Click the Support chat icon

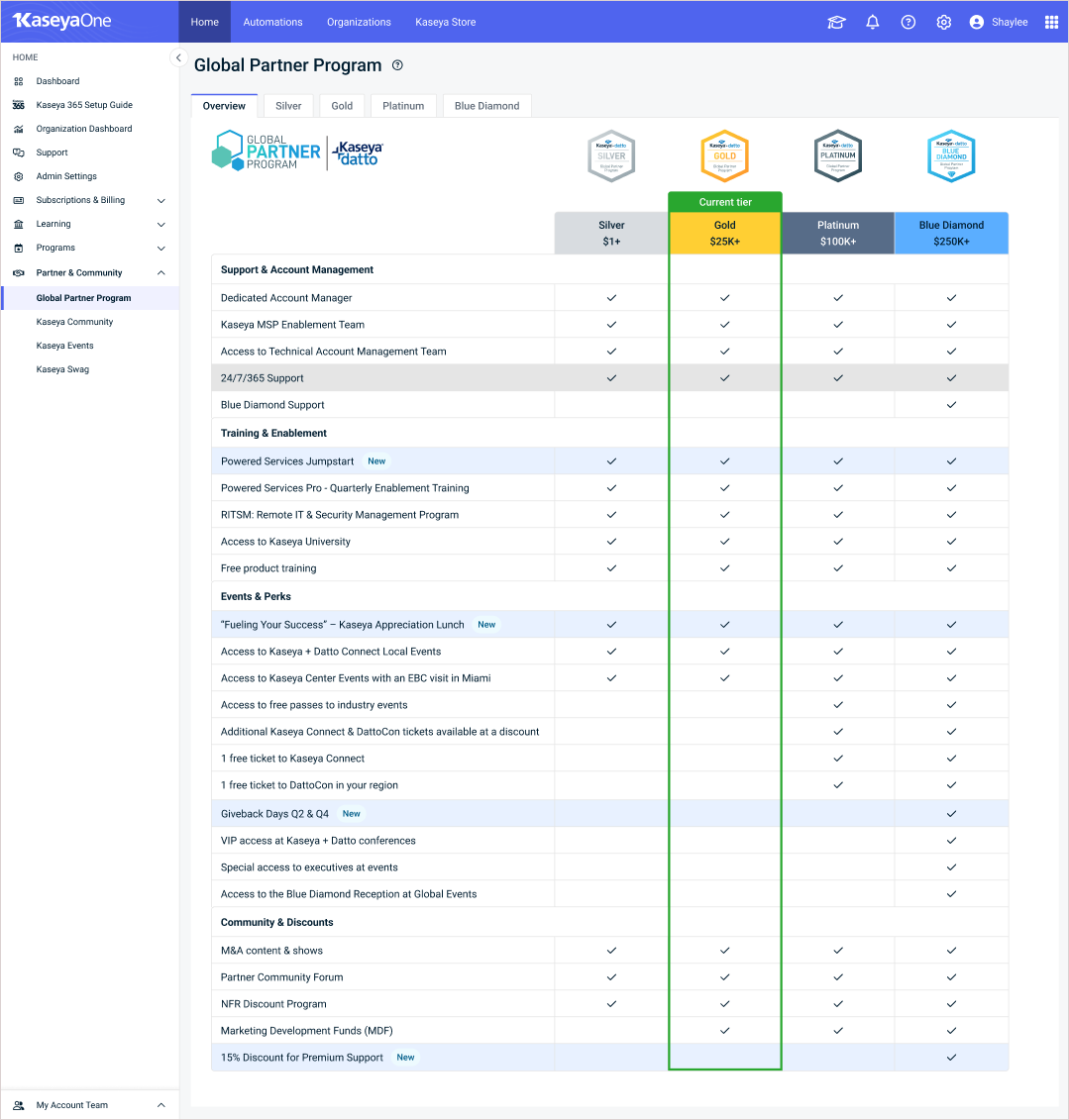19,153
